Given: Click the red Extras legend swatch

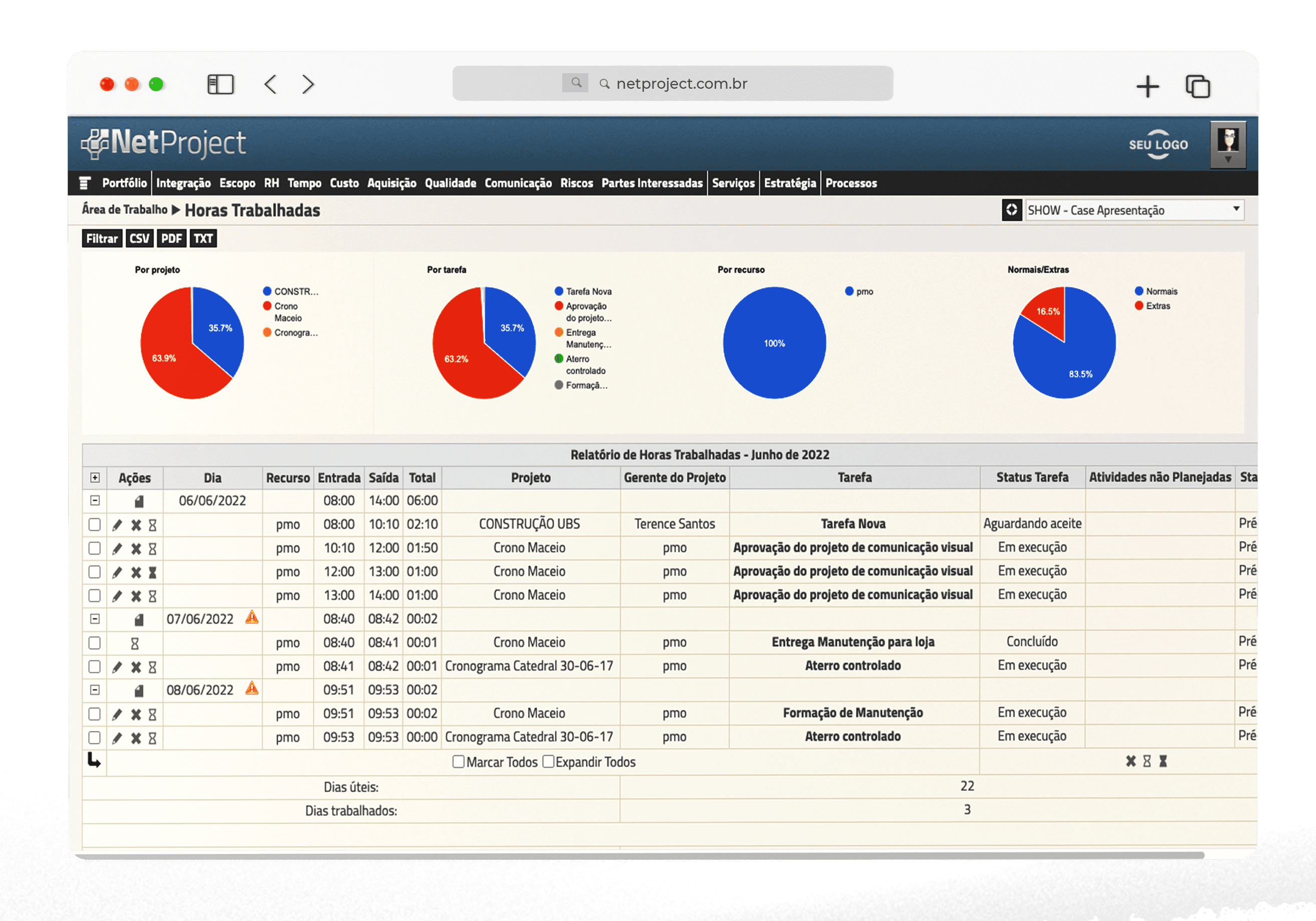Looking at the screenshot, I should [x=1139, y=306].
